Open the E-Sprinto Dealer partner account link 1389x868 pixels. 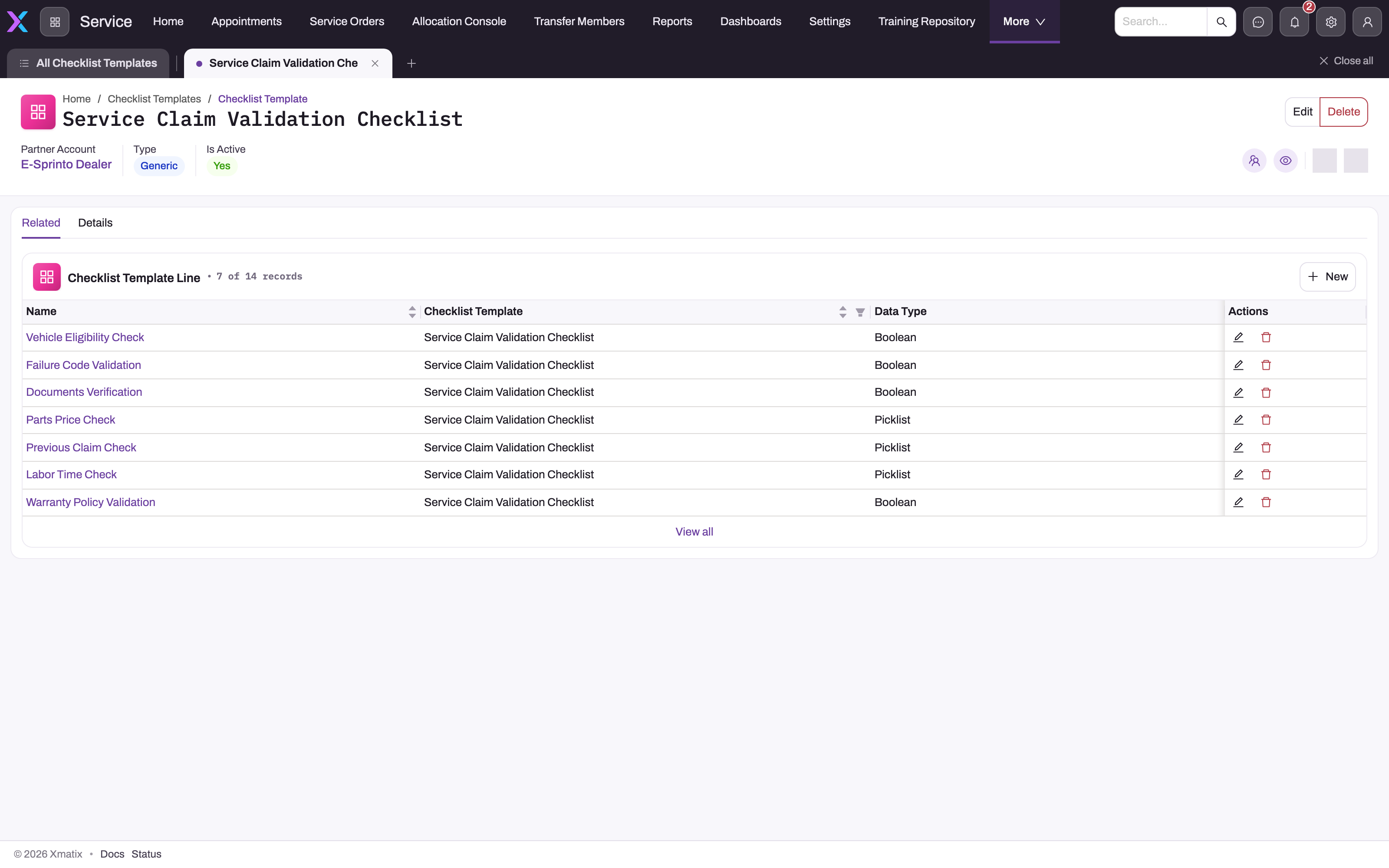[66, 165]
